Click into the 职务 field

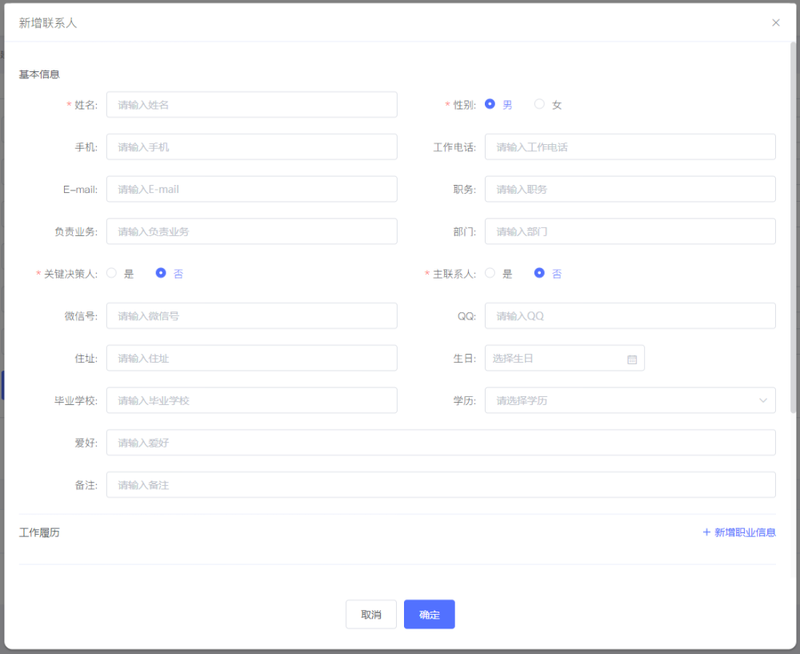tap(630, 189)
